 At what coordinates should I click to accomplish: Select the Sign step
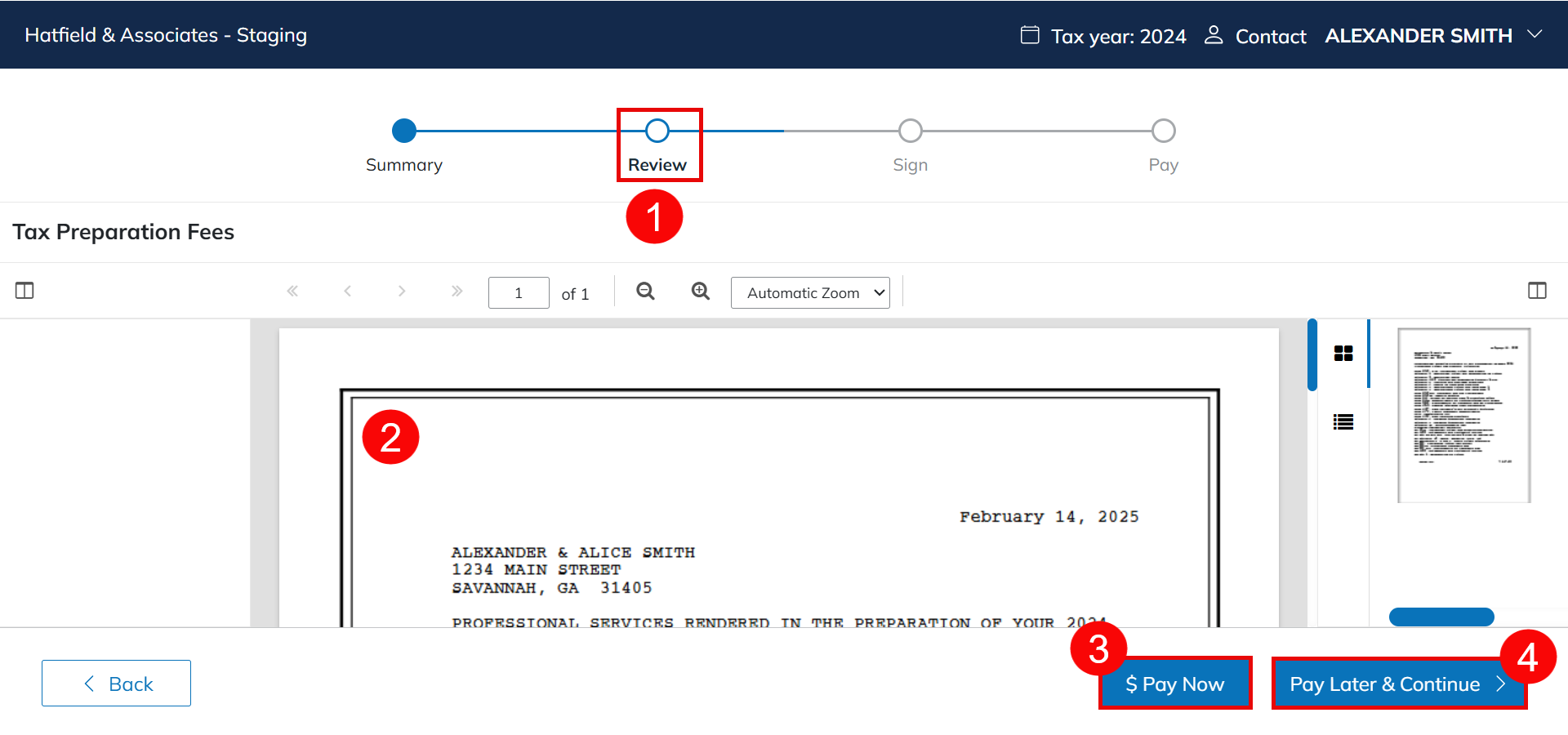910,131
